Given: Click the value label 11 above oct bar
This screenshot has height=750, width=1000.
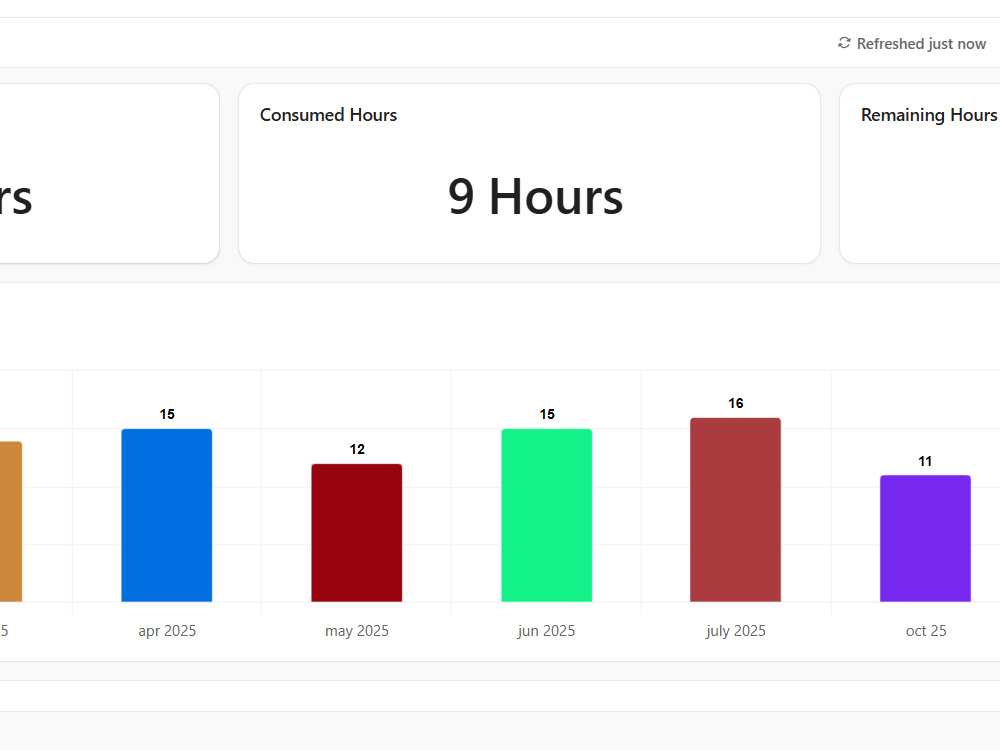Looking at the screenshot, I should tap(925, 461).
